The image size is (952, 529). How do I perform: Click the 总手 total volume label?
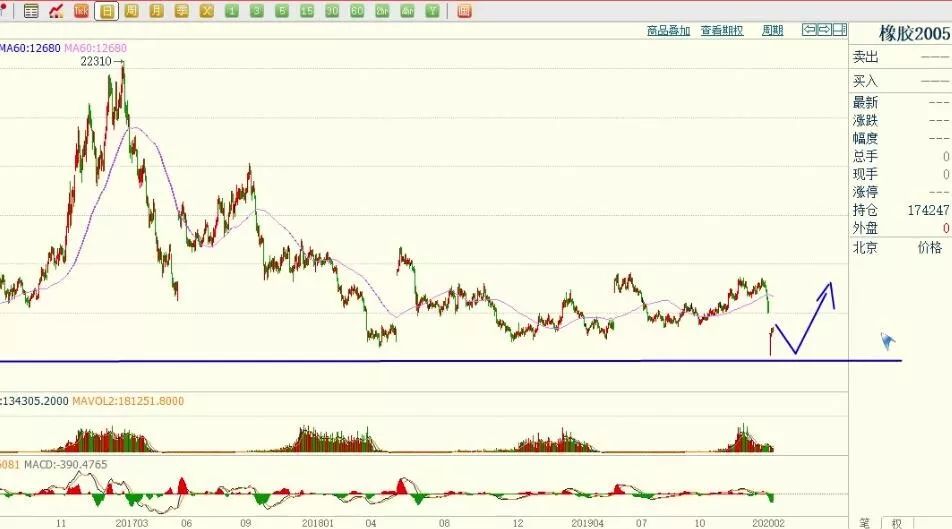coord(865,156)
